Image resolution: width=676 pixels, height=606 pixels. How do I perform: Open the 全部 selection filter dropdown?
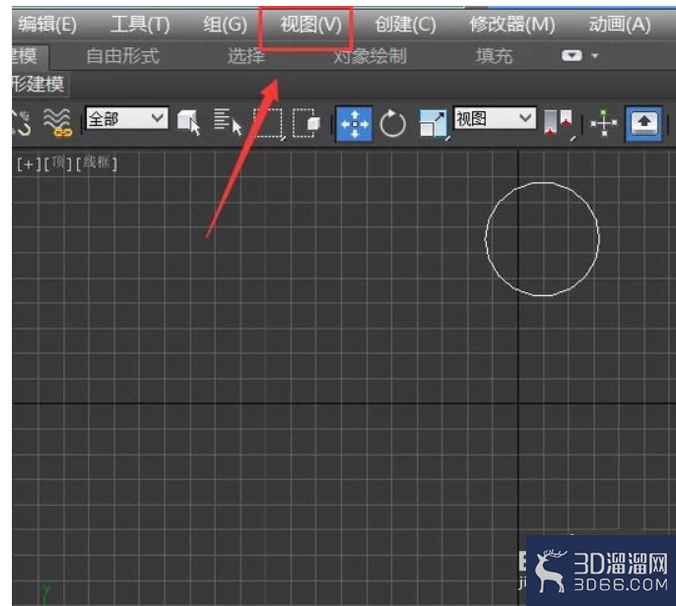127,118
